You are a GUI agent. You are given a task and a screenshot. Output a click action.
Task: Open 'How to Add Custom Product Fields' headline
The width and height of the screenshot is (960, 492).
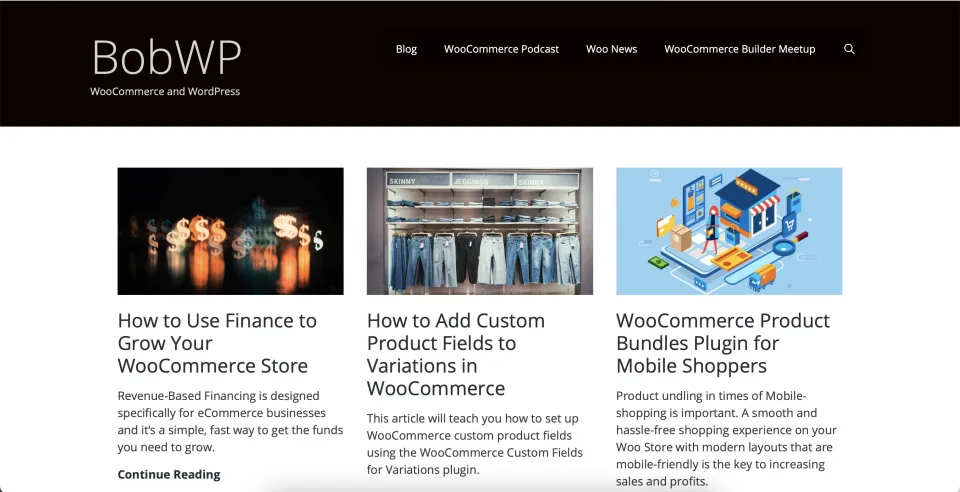point(456,354)
